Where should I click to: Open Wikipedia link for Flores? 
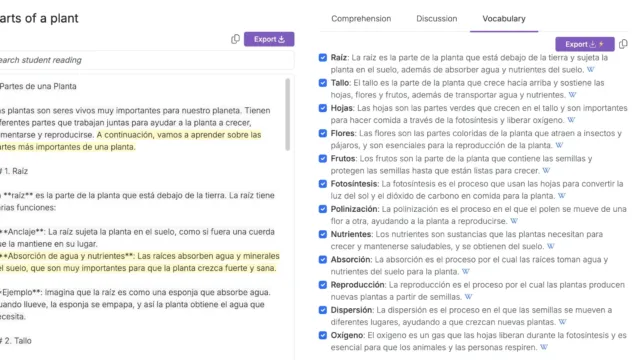tap(559, 146)
